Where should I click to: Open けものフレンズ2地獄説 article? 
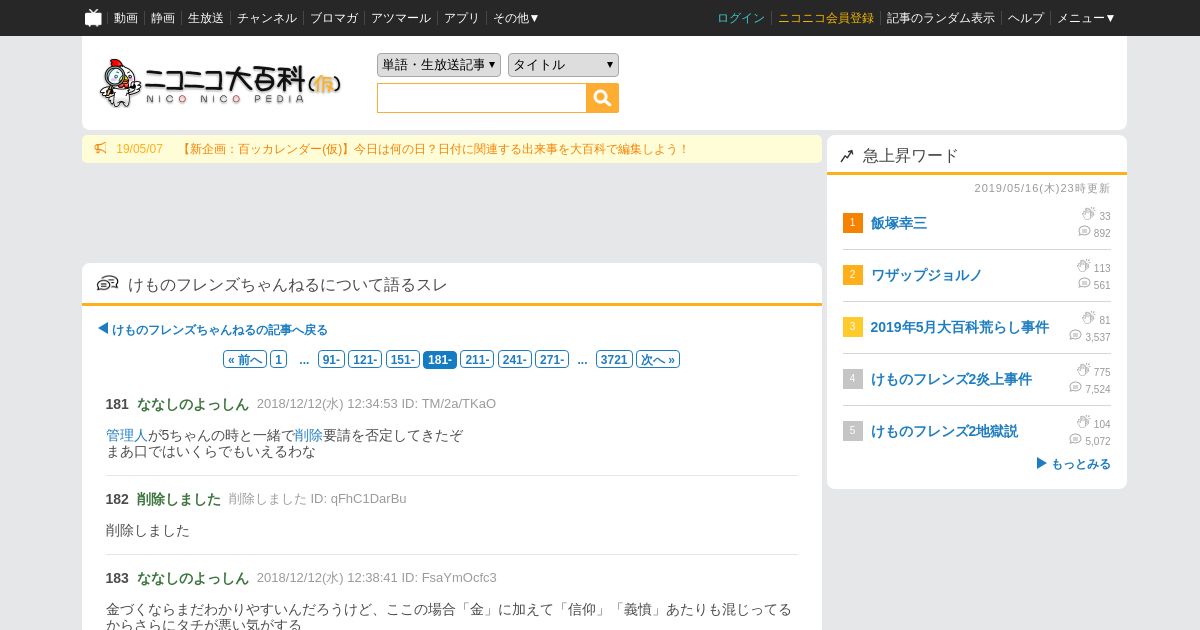click(x=944, y=431)
